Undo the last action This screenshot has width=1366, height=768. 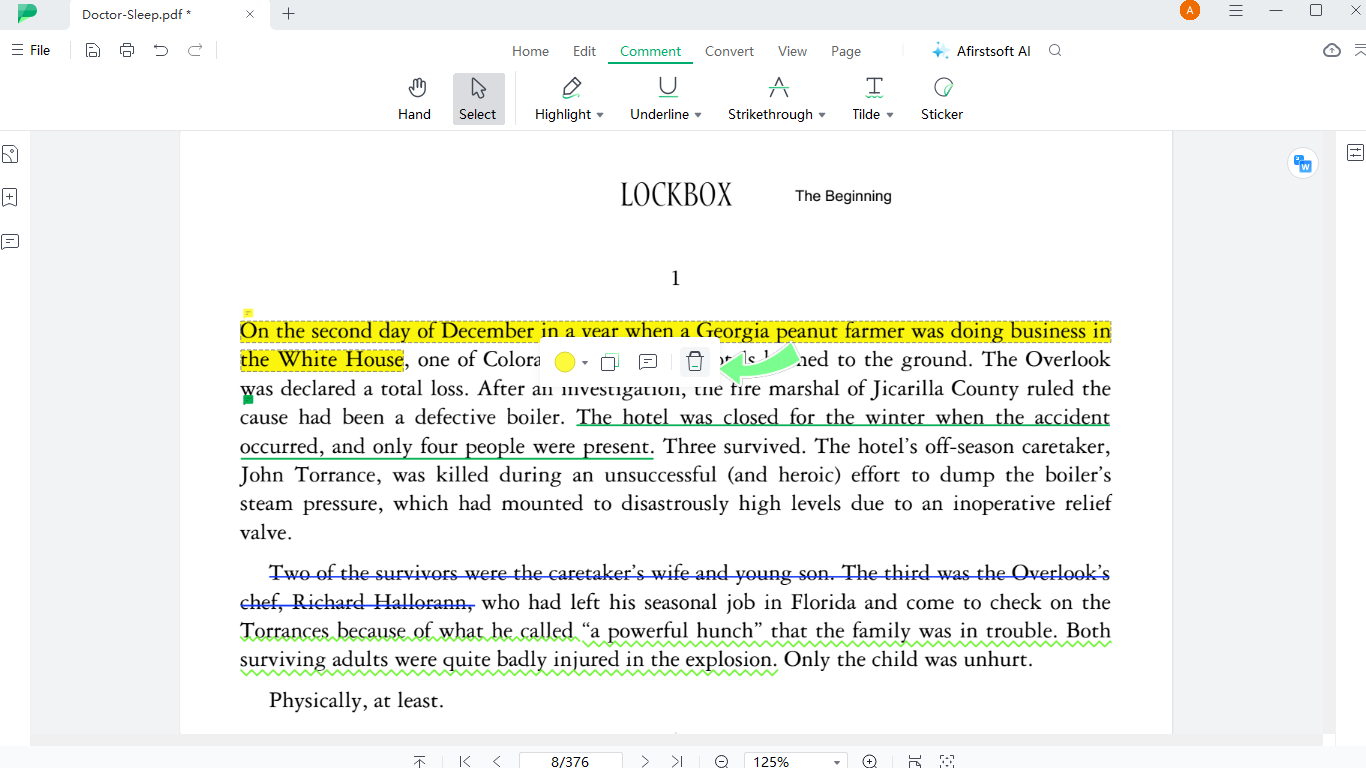(161, 50)
